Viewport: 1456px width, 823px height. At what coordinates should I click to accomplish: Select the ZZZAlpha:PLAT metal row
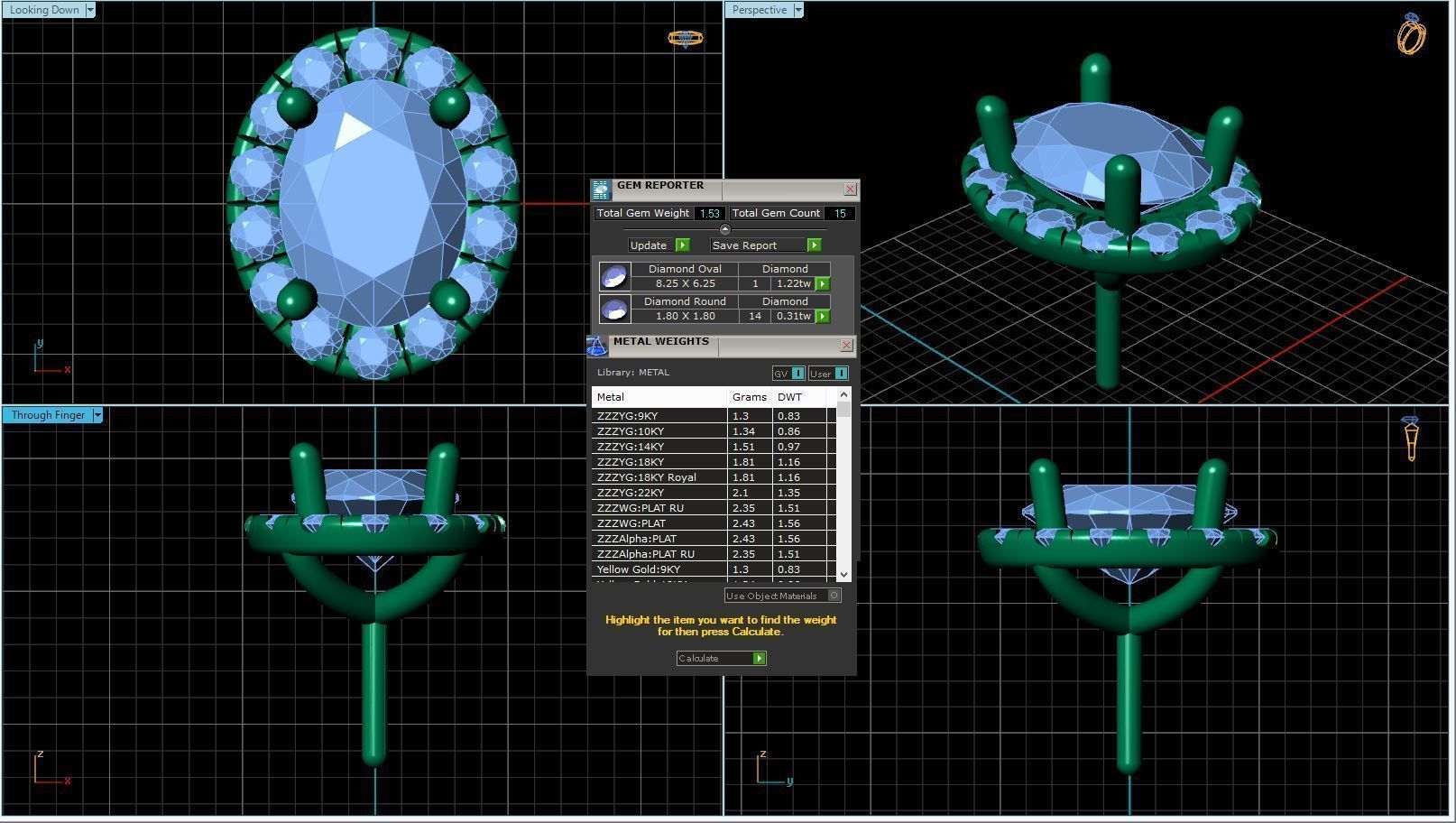pos(714,539)
